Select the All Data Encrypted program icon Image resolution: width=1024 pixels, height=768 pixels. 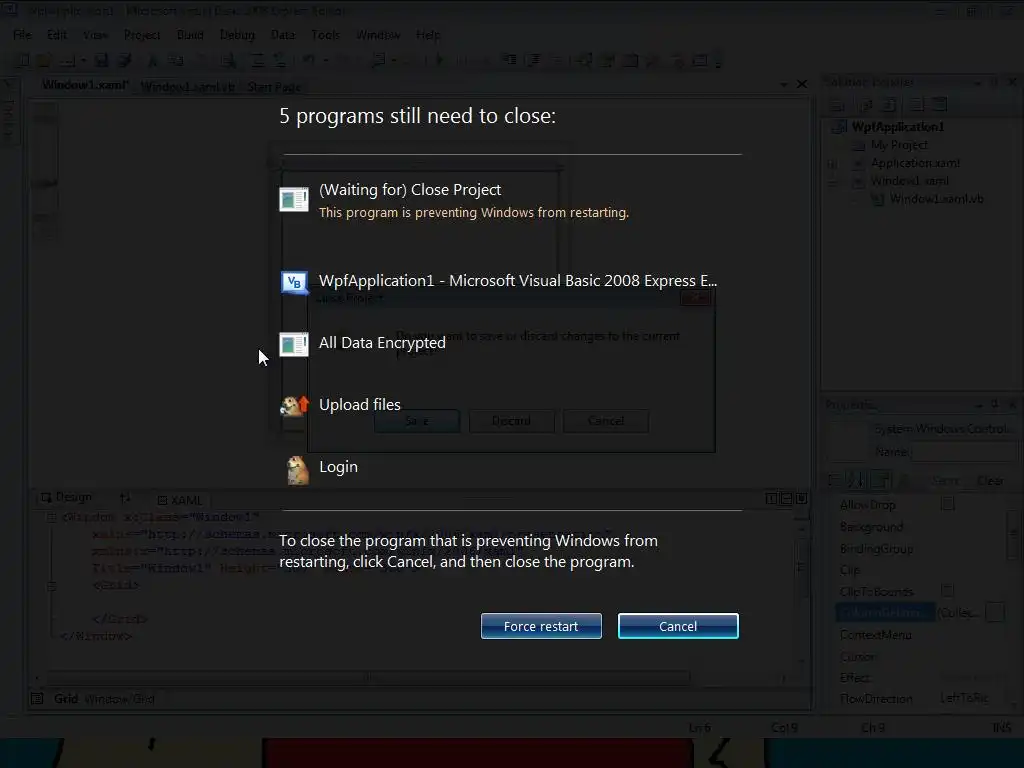tap(294, 344)
